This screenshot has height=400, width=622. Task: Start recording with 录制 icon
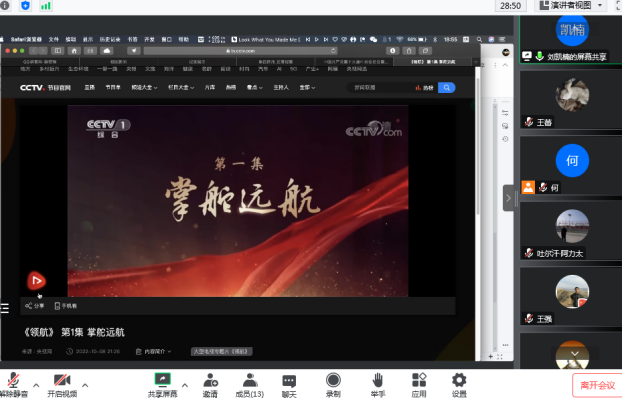[x=333, y=382]
